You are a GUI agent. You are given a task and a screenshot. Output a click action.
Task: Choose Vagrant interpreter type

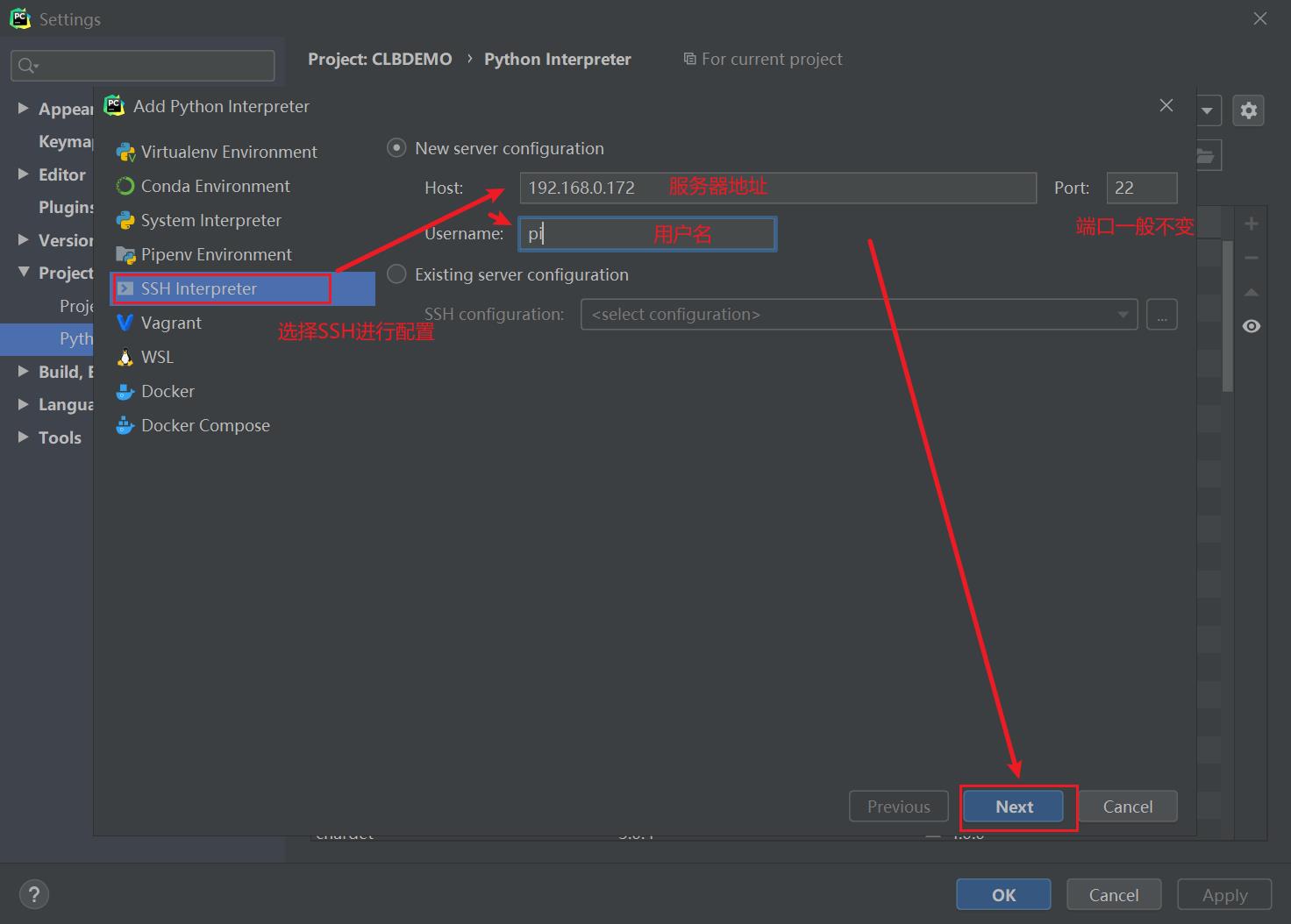click(159, 323)
